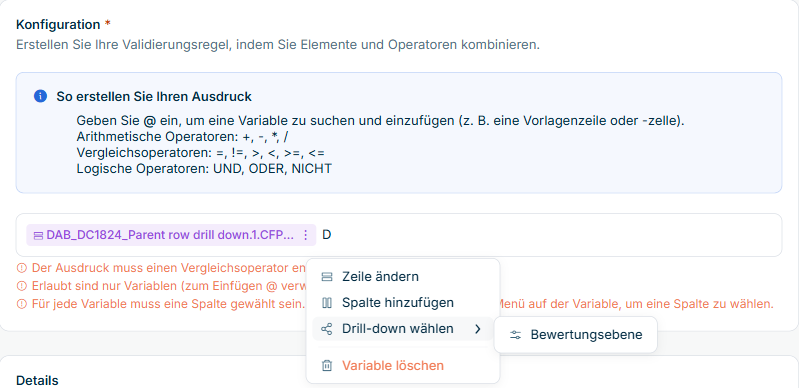Choose 'Variable löschen' to remove the variable
Screen dimensions: 799x388
coord(403,366)
